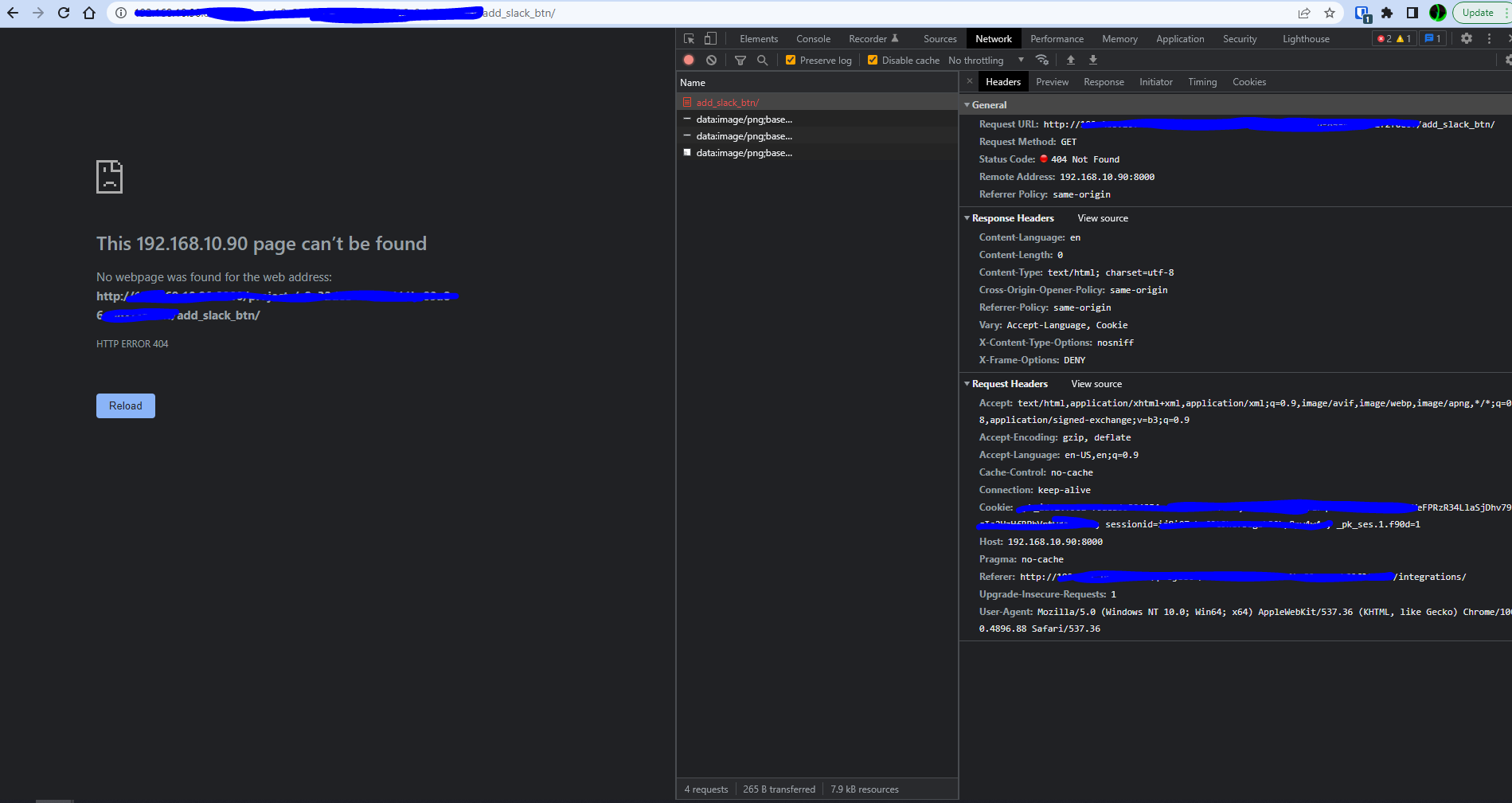This screenshot has height=803, width=1512.
Task: Toggle the Preserve log checkbox
Action: (x=791, y=60)
